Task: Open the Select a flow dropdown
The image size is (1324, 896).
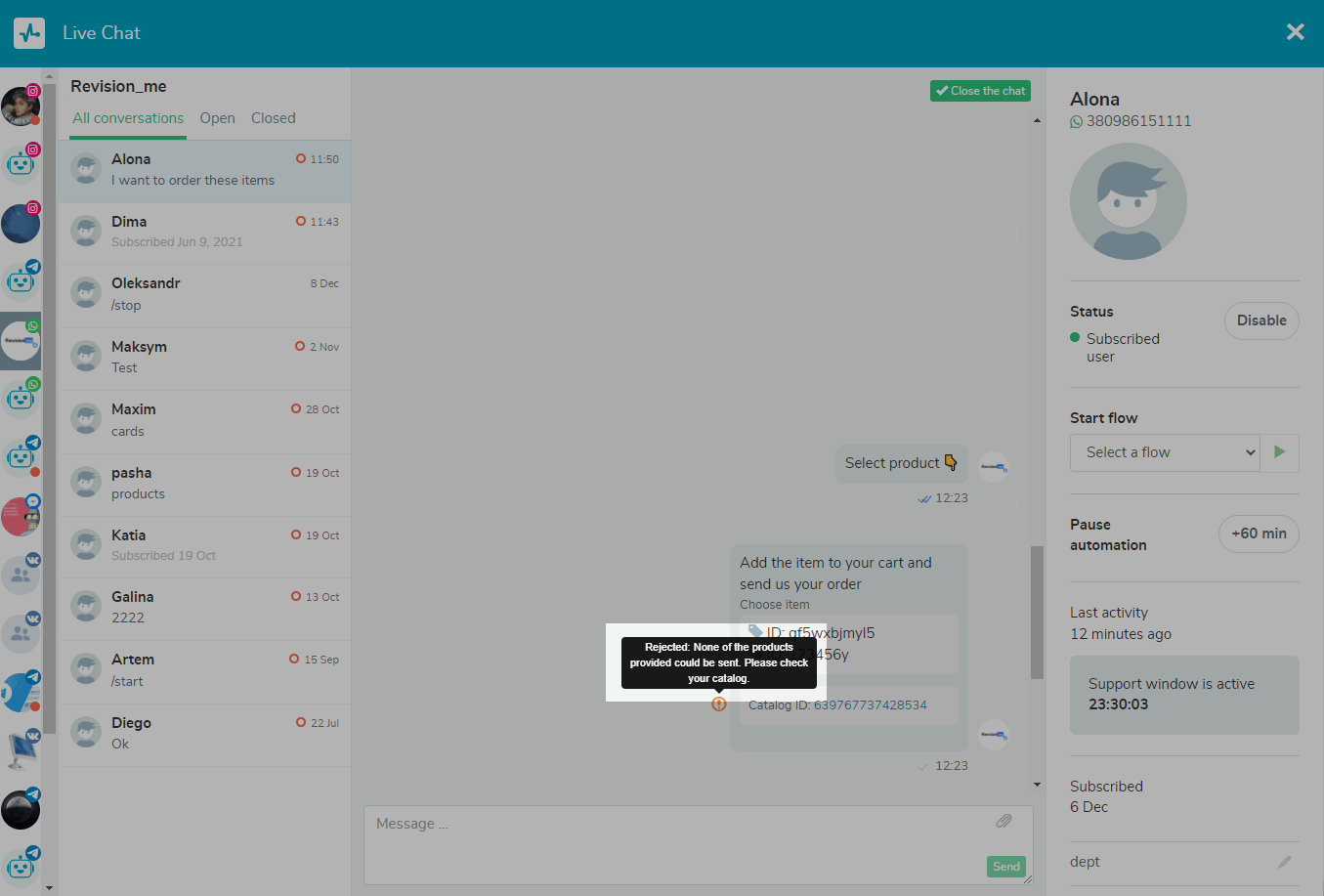Action: click(x=1165, y=452)
